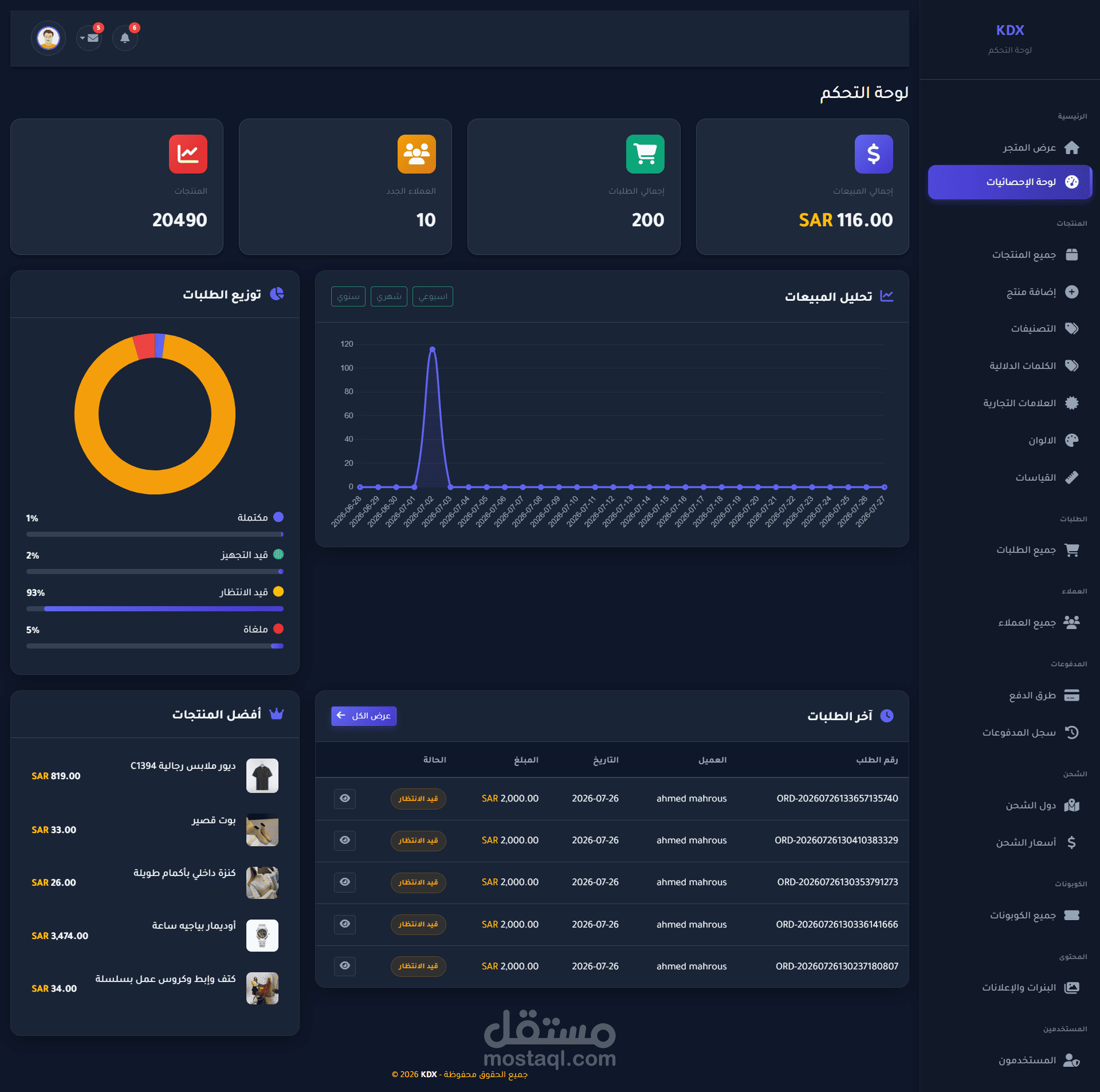Click the sales chart peak point at 2026-07-02
The image size is (1100, 1092).
tap(433, 349)
